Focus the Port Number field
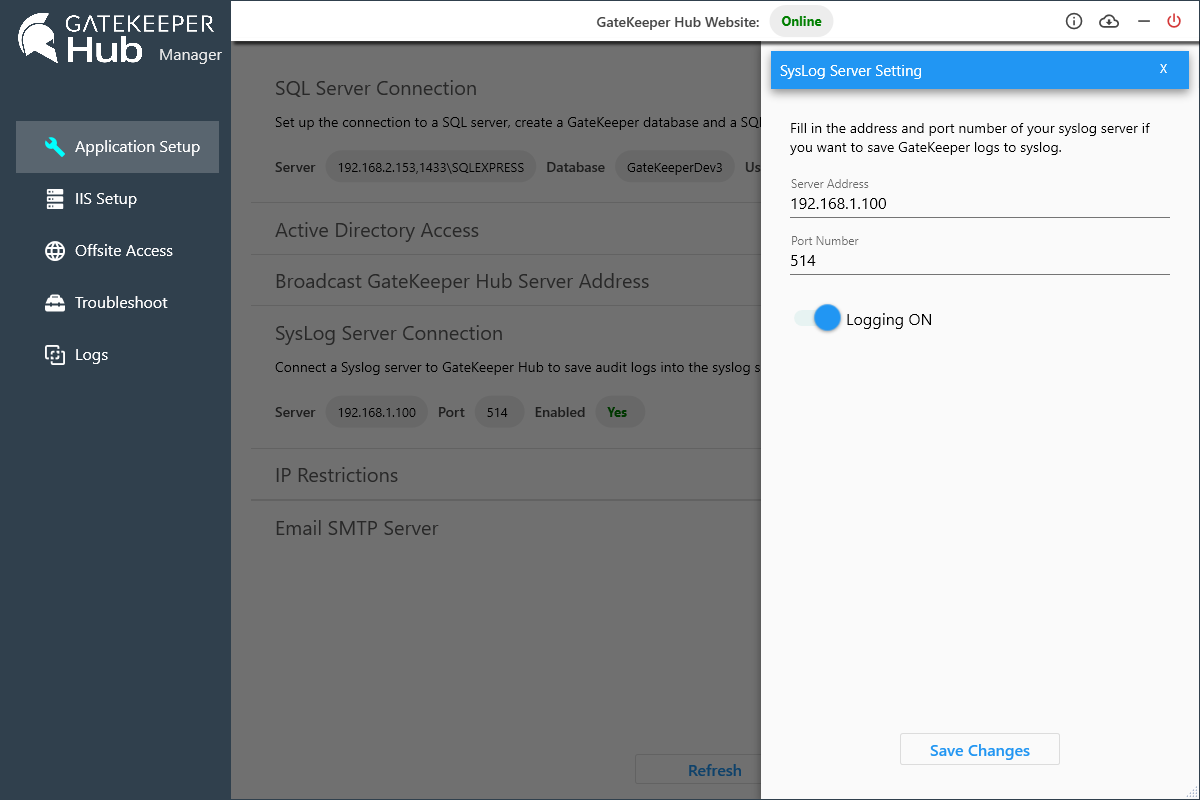Screen dimensions: 1200x800 979,261
